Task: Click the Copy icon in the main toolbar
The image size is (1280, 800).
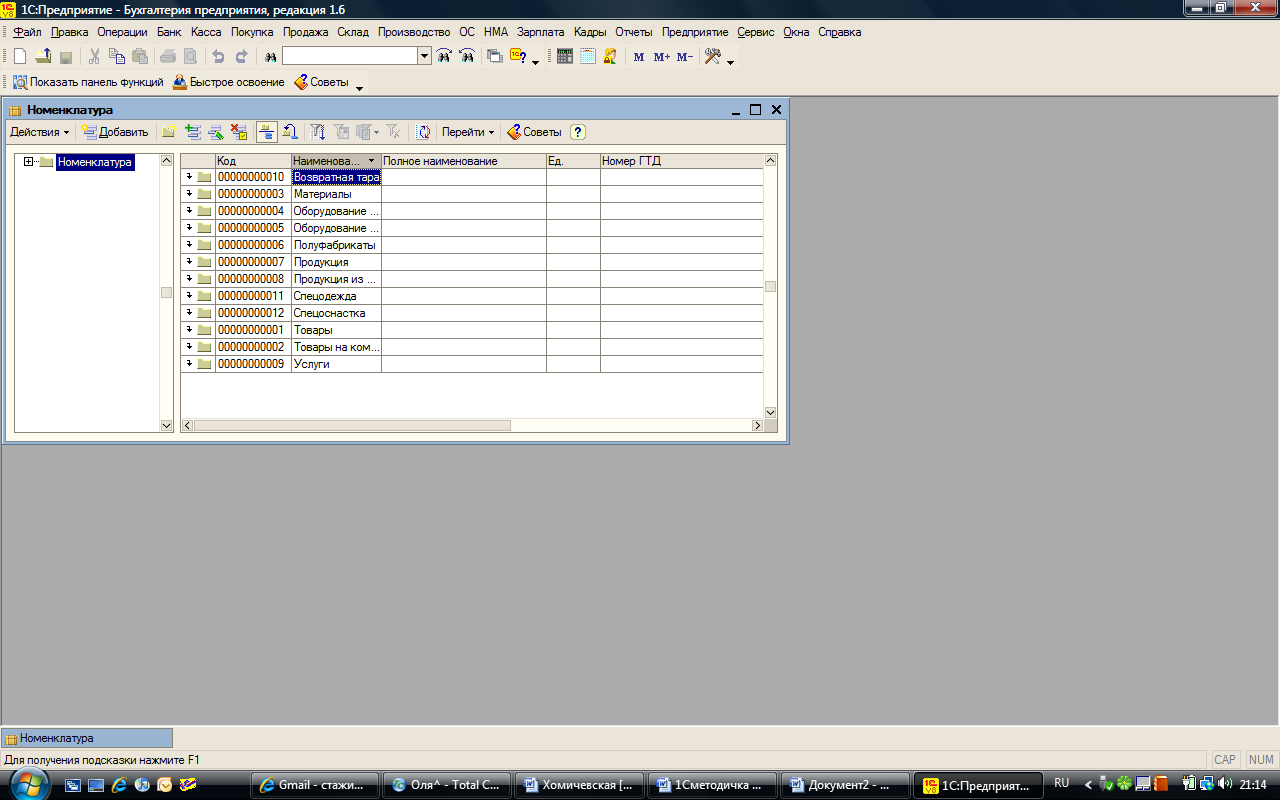Action: coord(117,56)
